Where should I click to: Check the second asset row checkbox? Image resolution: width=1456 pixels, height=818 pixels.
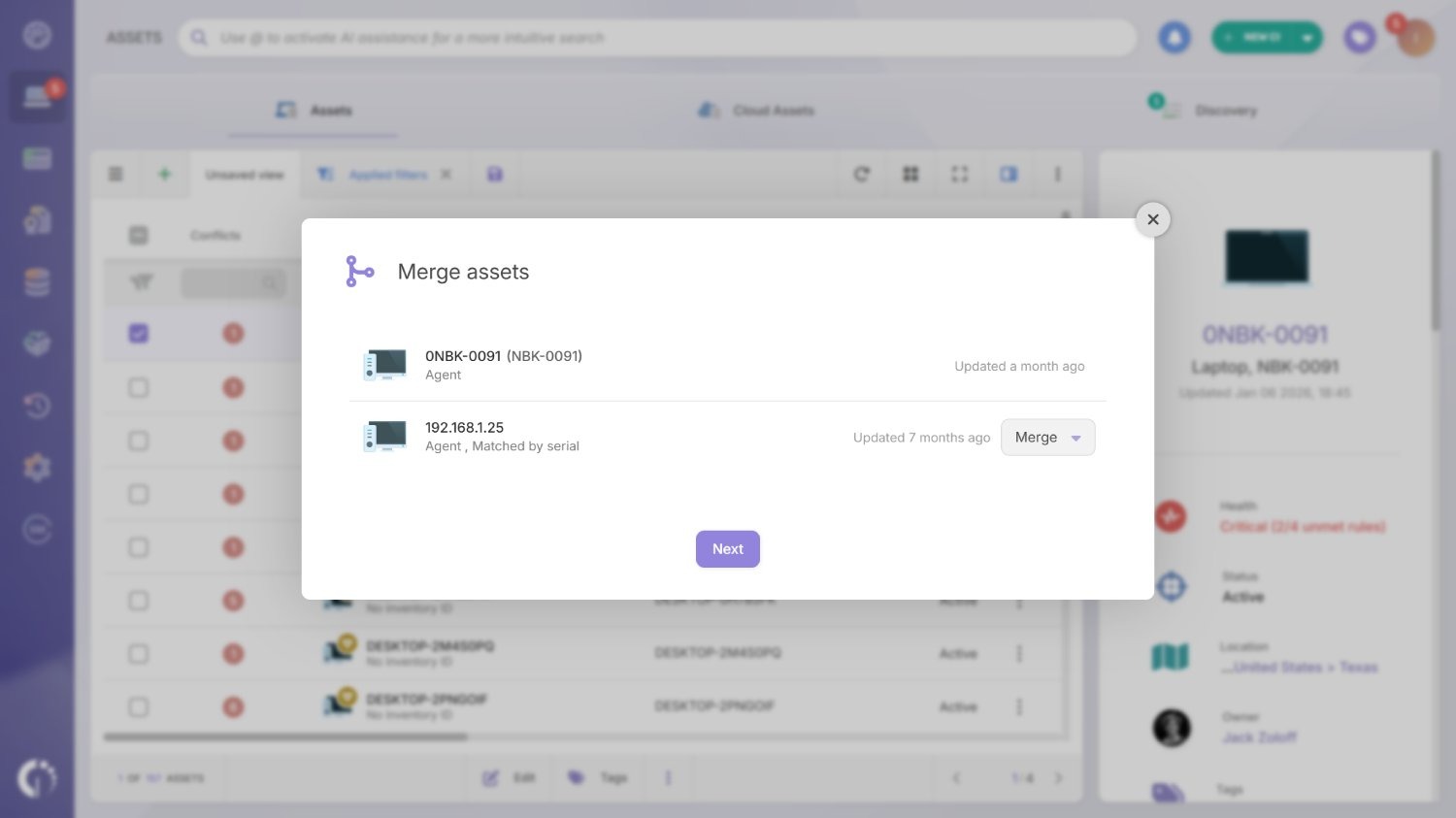[x=139, y=386]
